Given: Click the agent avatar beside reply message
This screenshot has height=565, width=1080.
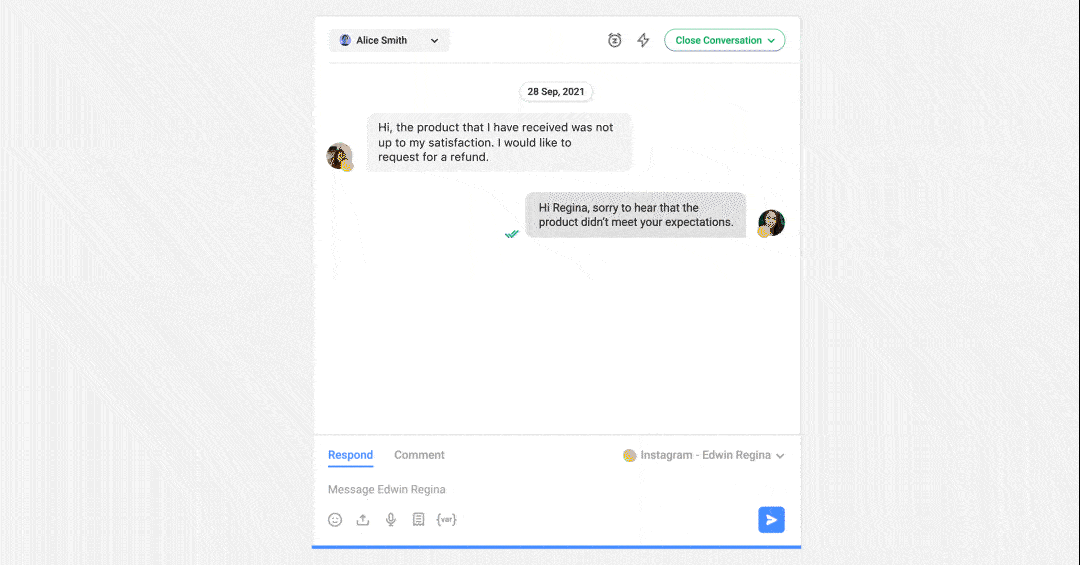Looking at the screenshot, I should 771,223.
